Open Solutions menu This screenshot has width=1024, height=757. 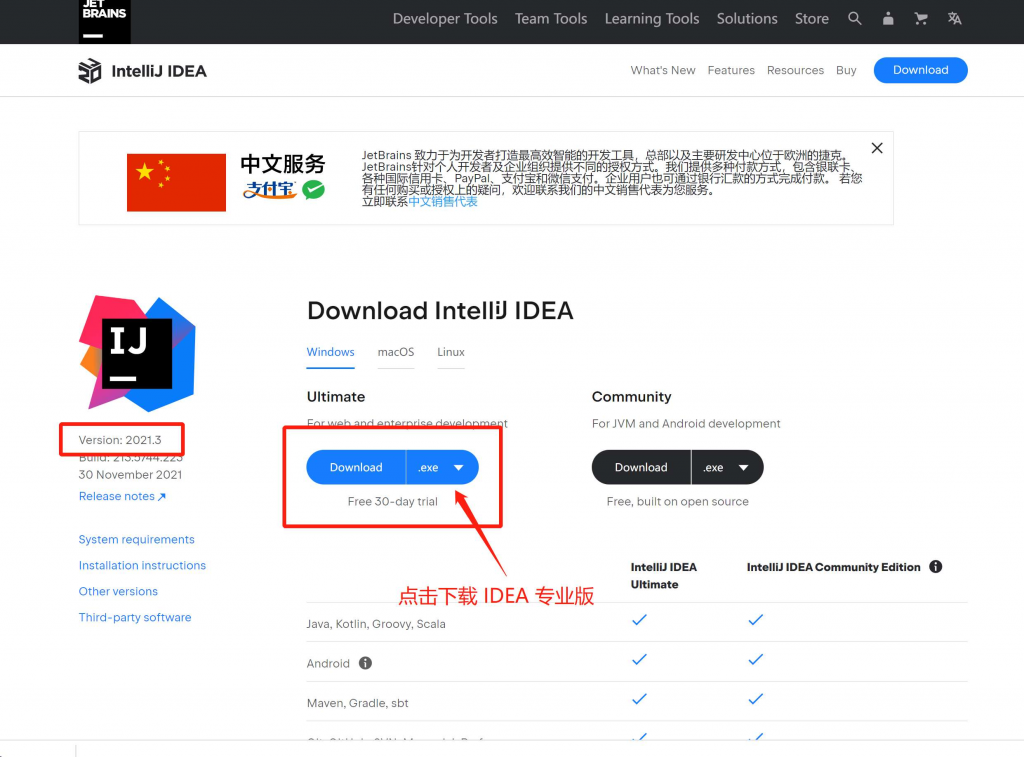click(747, 18)
